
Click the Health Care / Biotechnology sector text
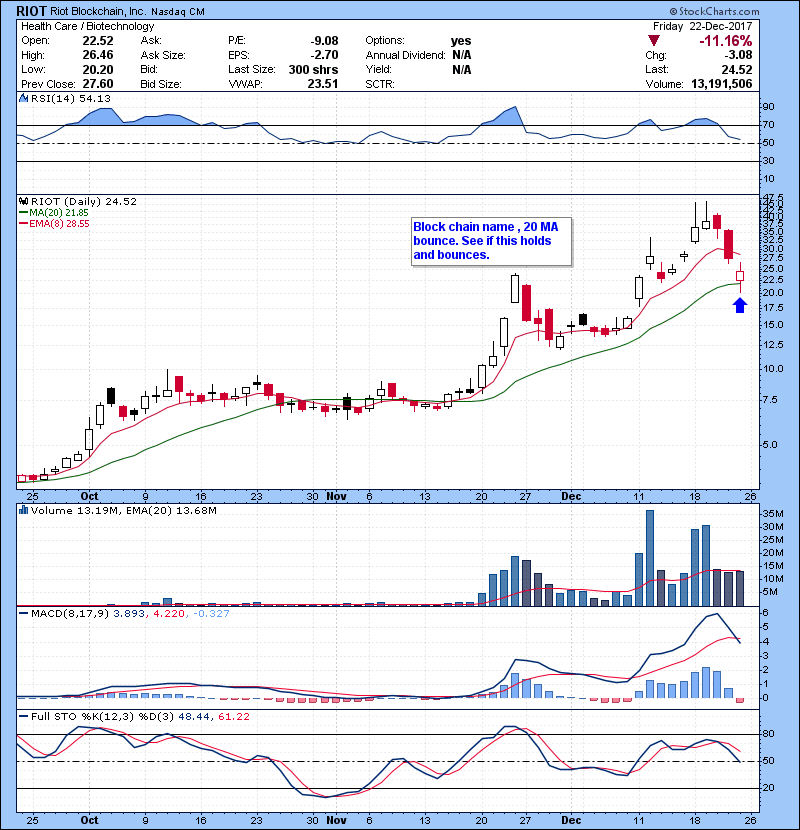tap(88, 26)
